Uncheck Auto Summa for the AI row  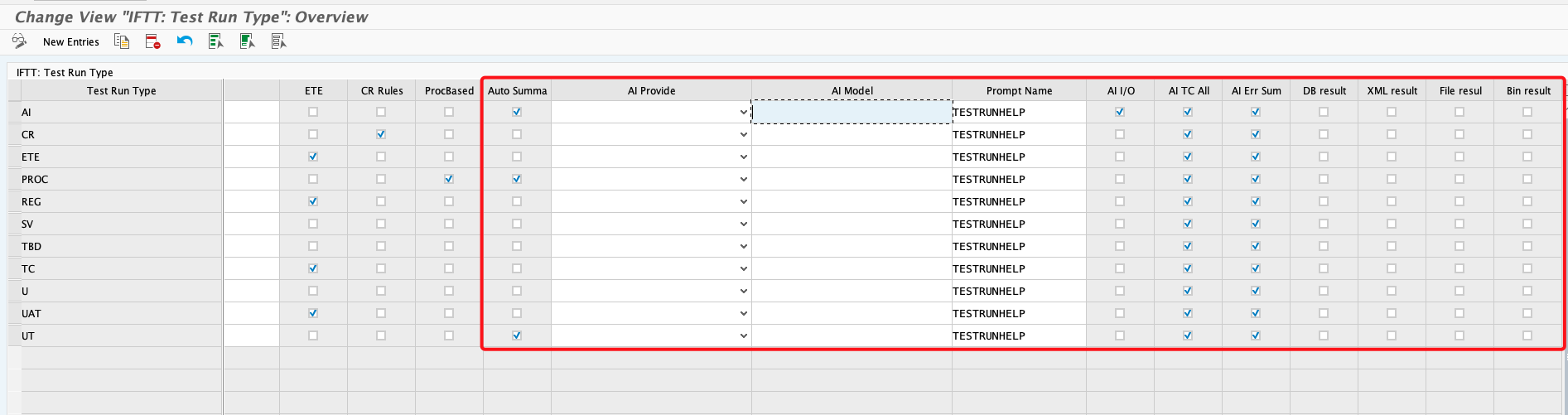point(517,112)
